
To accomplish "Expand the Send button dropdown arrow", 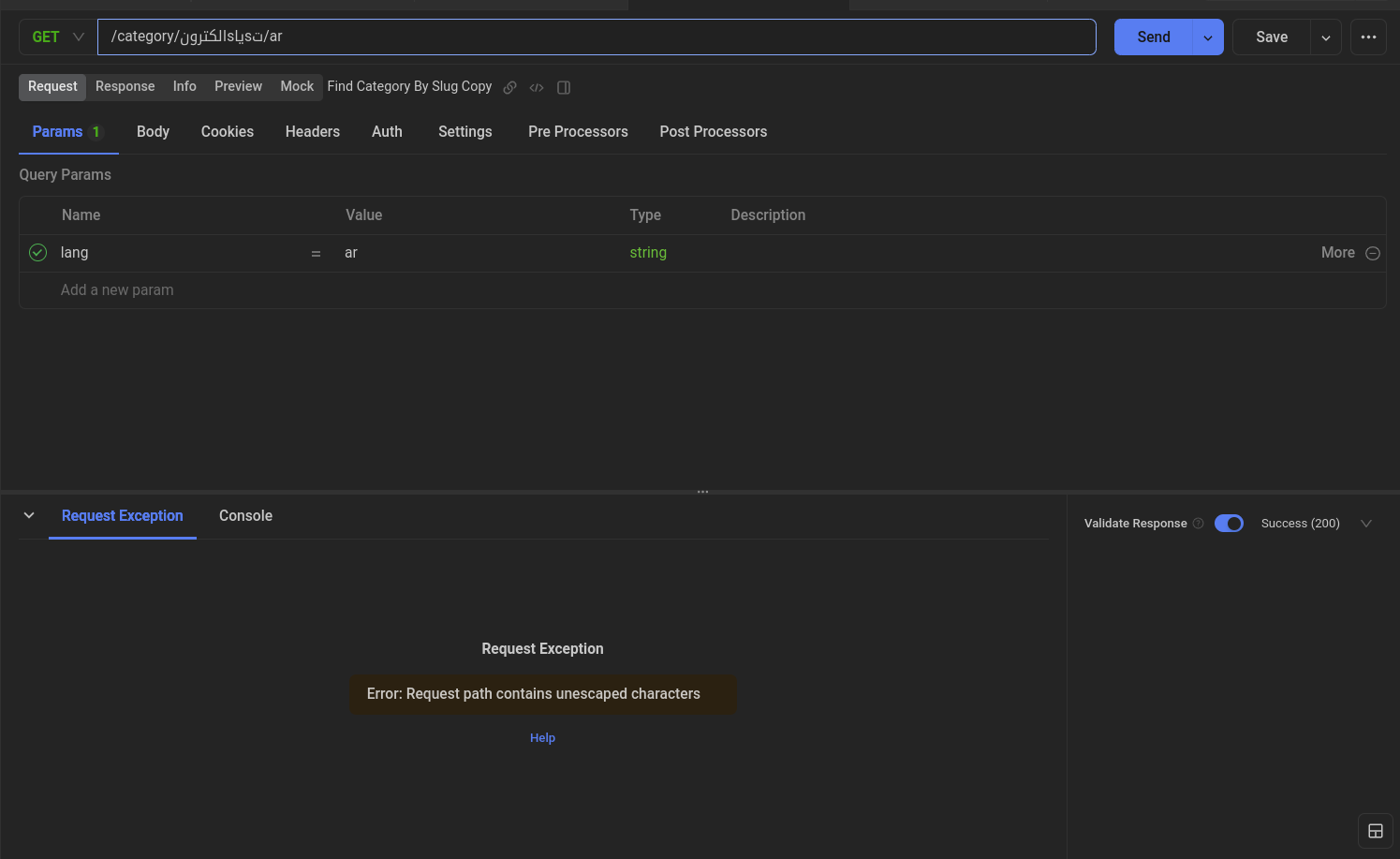I will pyautogui.click(x=1208, y=37).
